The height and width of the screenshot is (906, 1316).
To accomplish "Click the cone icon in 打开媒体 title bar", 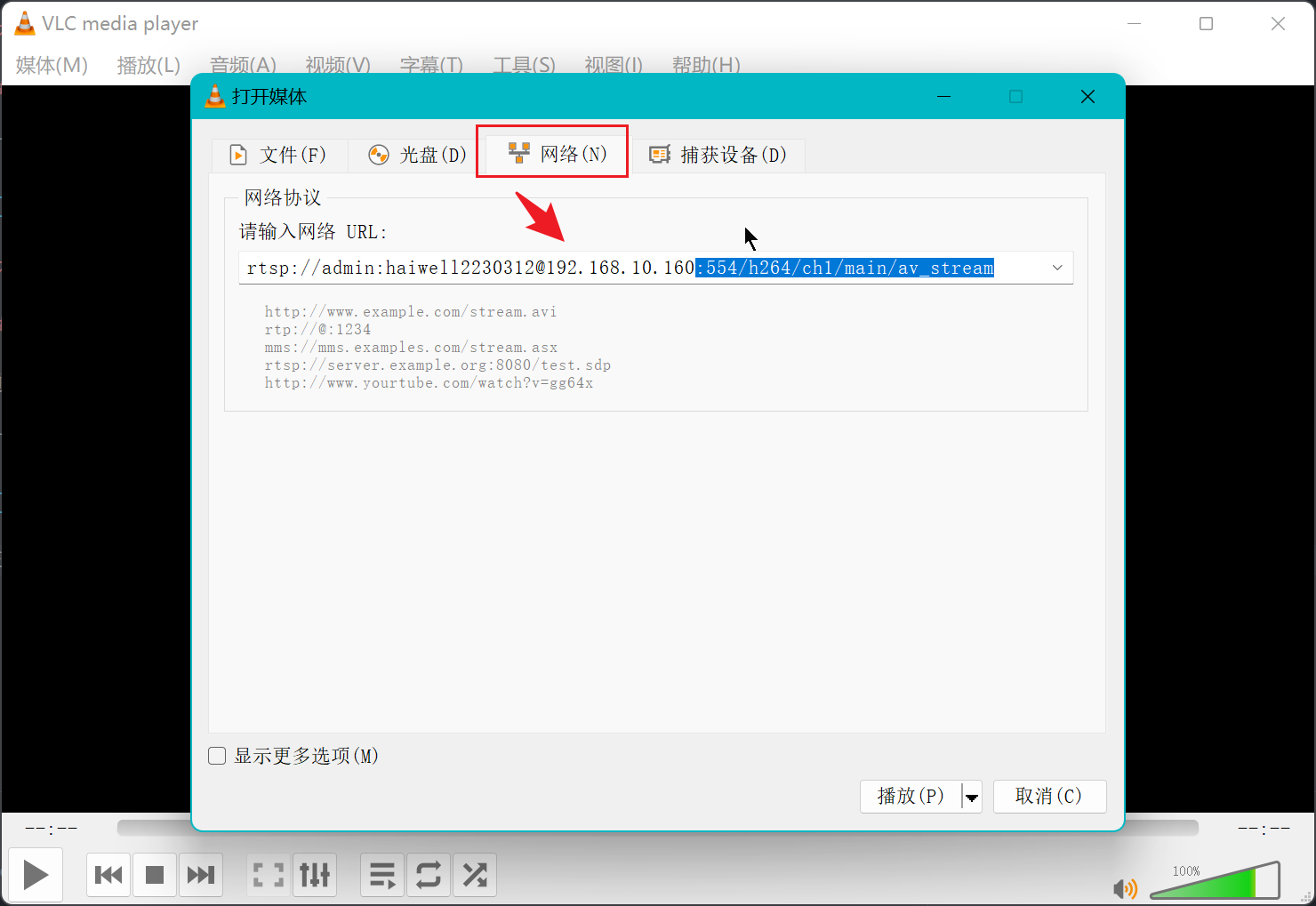I will [215, 97].
